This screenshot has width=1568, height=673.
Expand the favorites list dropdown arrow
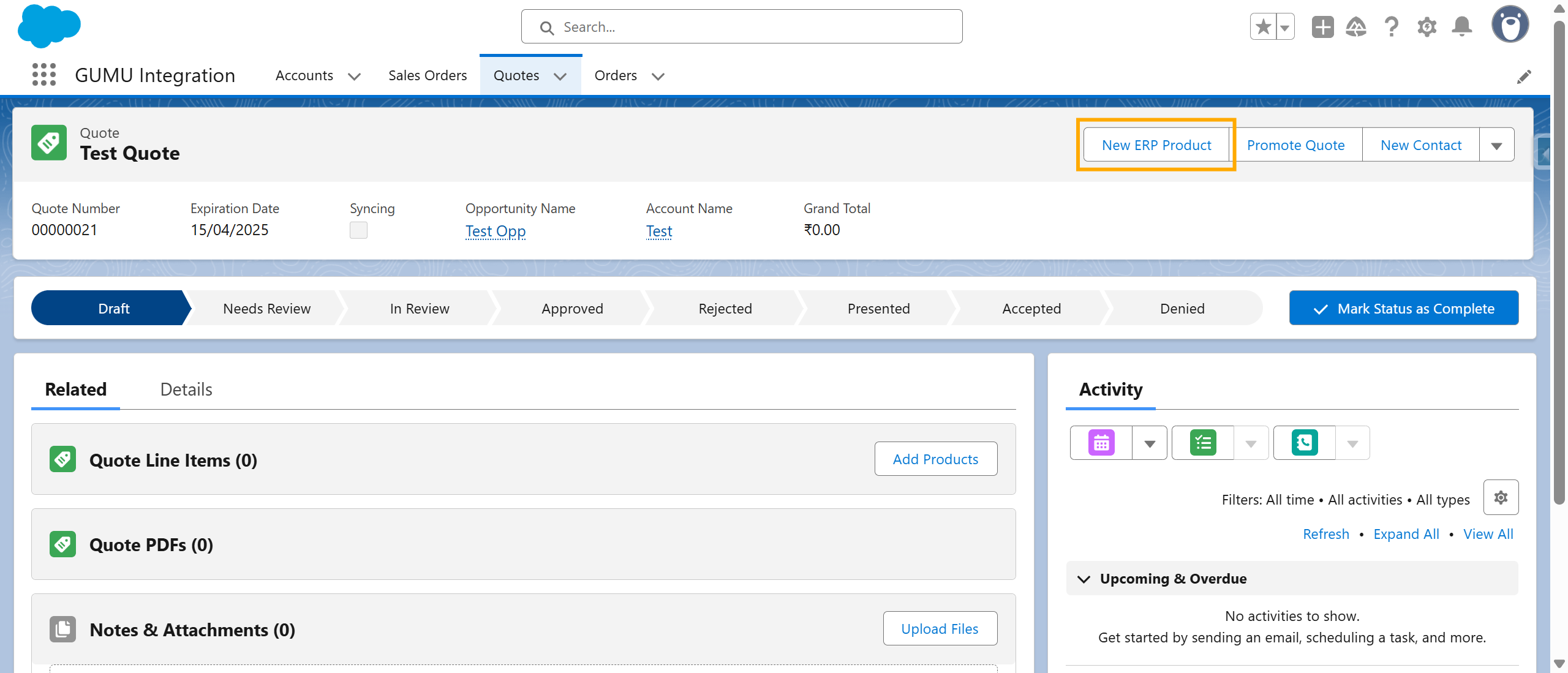(1285, 27)
